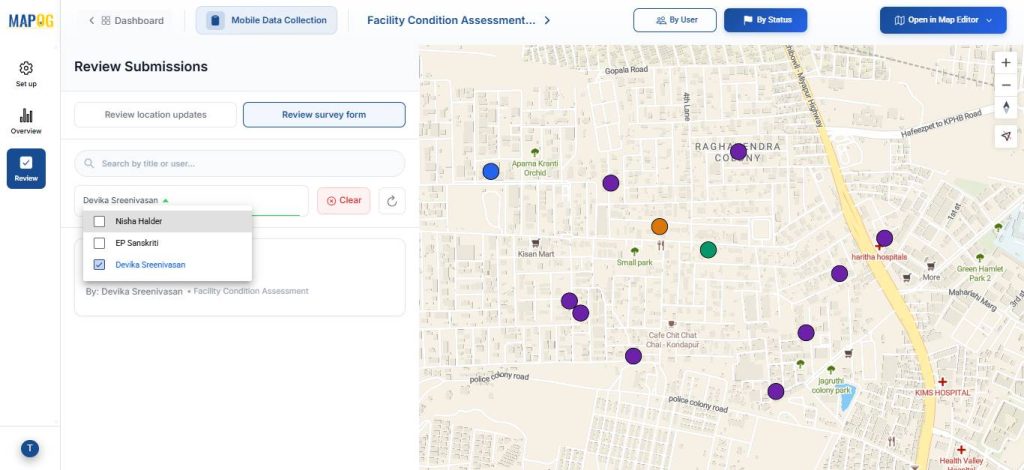The height and width of the screenshot is (470, 1024).
Task: Switch to Review location updates tab
Action: (x=155, y=115)
